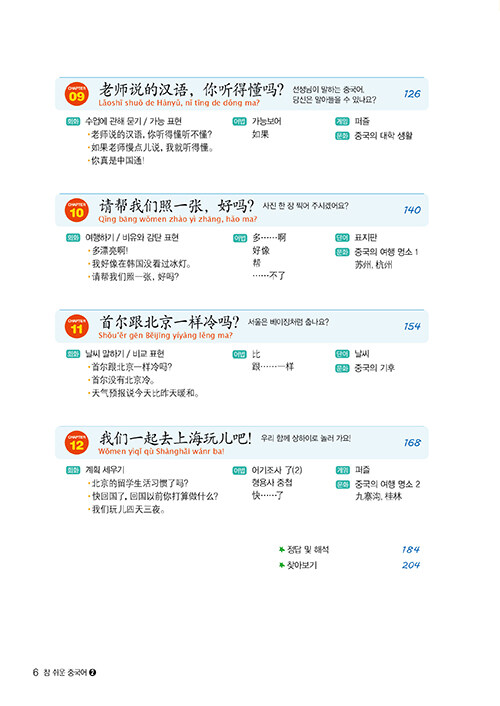Click the black circled 2 volume icon in footer
Image resolution: width=500 pixels, height=706 pixels.
pos(93,672)
